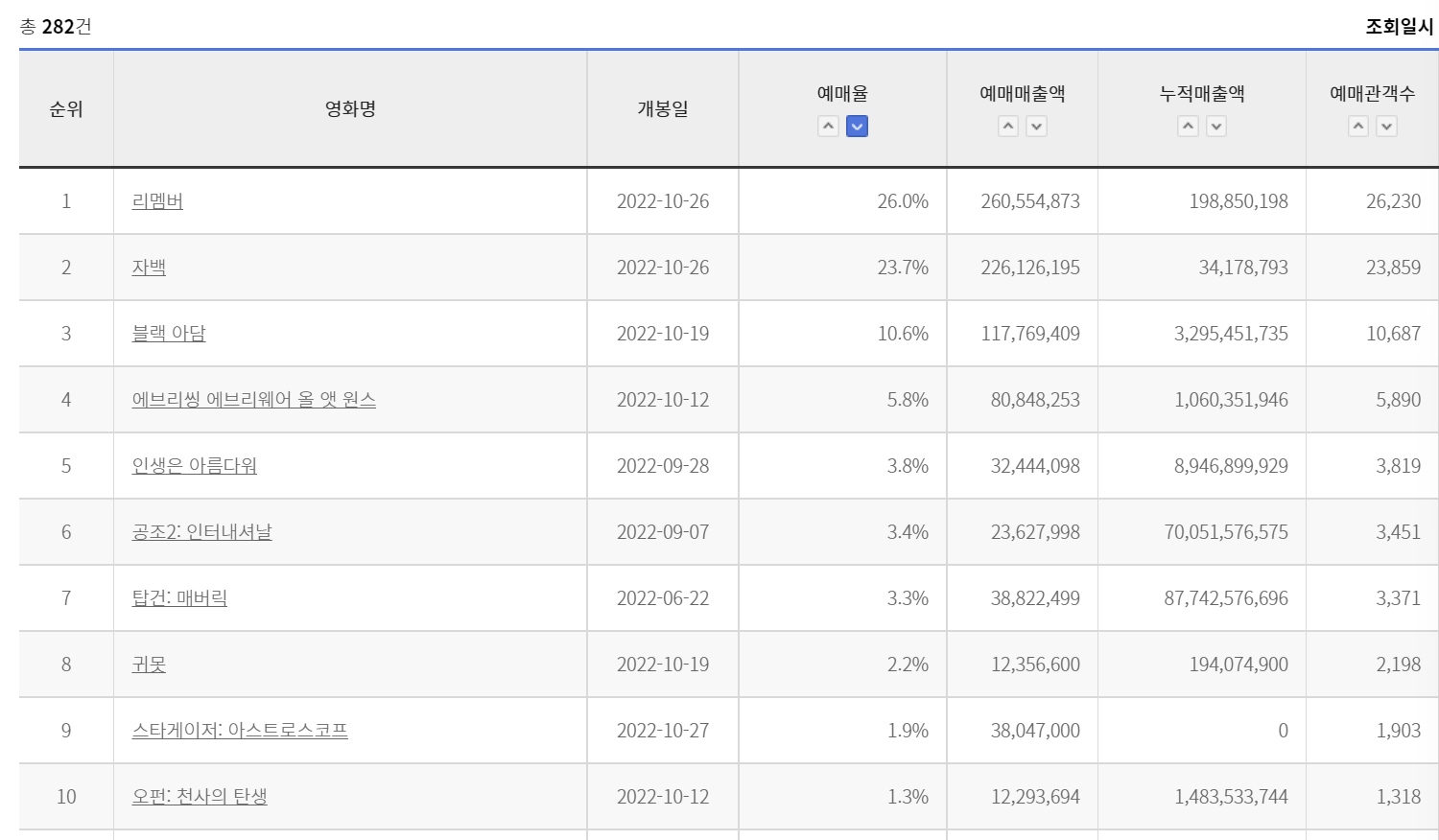Sort 예매율 column ascending
1439x840 pixels.
click(x=828, y=127)
